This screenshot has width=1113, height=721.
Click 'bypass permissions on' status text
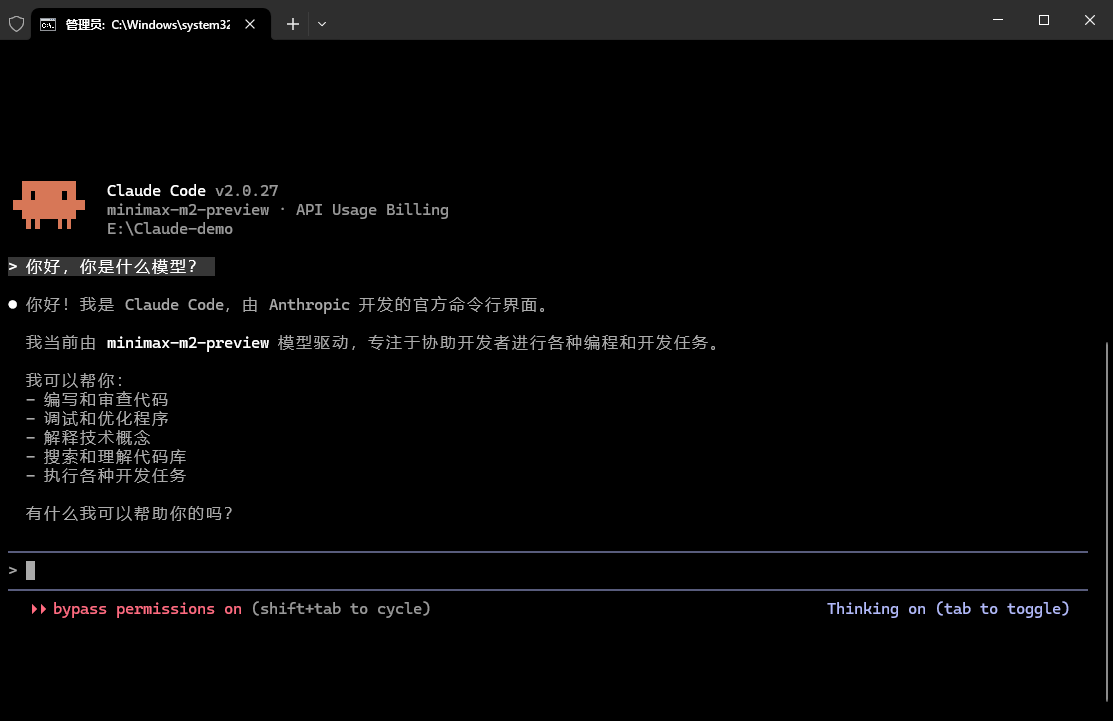coord(147,609)
